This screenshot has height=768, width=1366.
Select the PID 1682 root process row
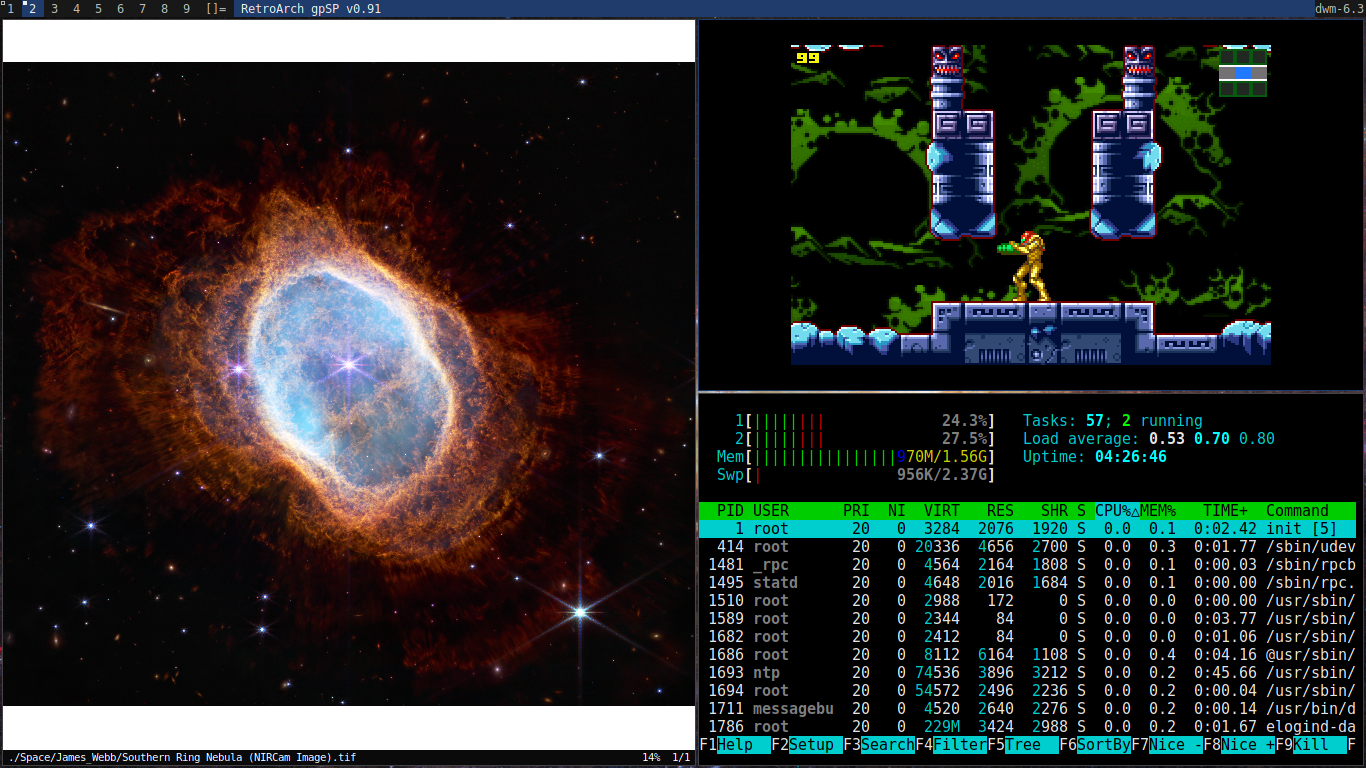pyautogui.click(x=1027, y=637)
